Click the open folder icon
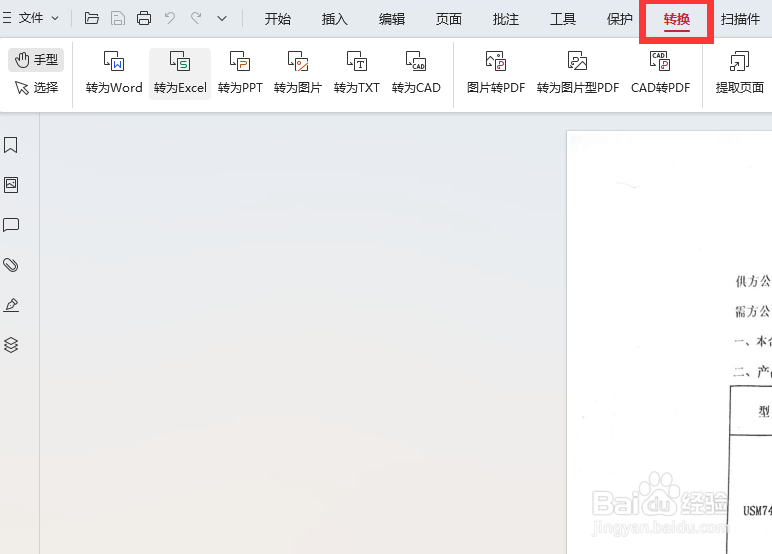 click(92, 18)
